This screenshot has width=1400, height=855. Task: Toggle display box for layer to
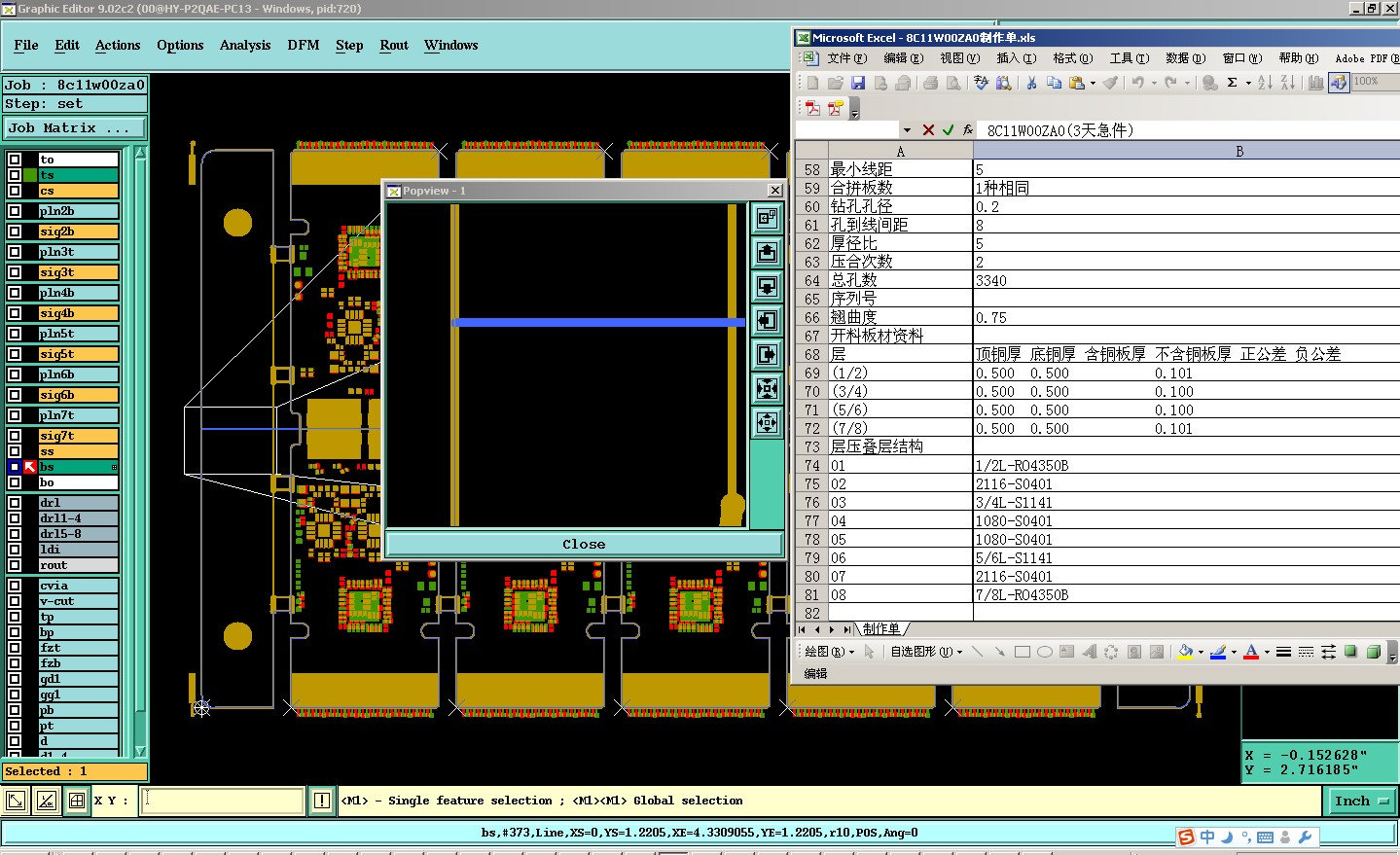coord(15,160)
